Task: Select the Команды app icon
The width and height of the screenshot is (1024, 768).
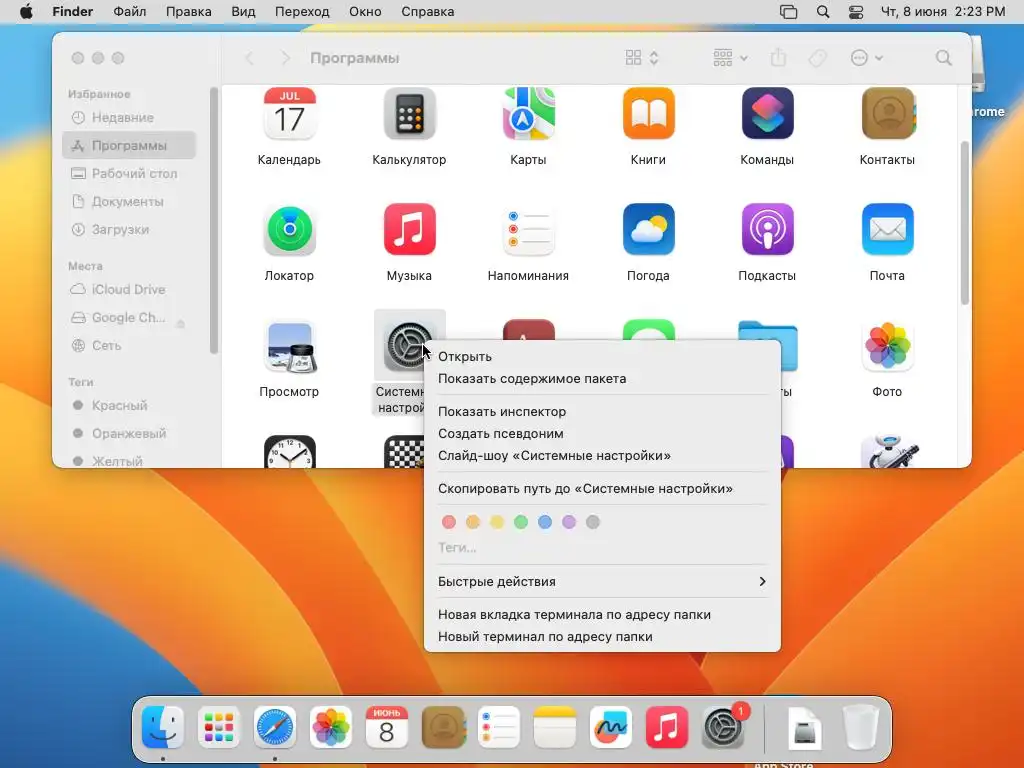Action: [767, 114]
